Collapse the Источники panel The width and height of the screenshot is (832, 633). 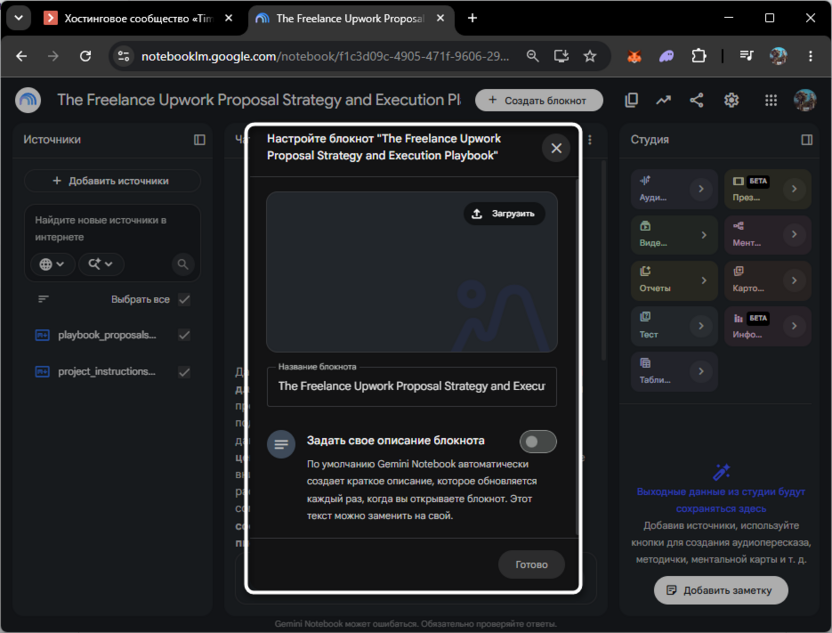point(200,140)
